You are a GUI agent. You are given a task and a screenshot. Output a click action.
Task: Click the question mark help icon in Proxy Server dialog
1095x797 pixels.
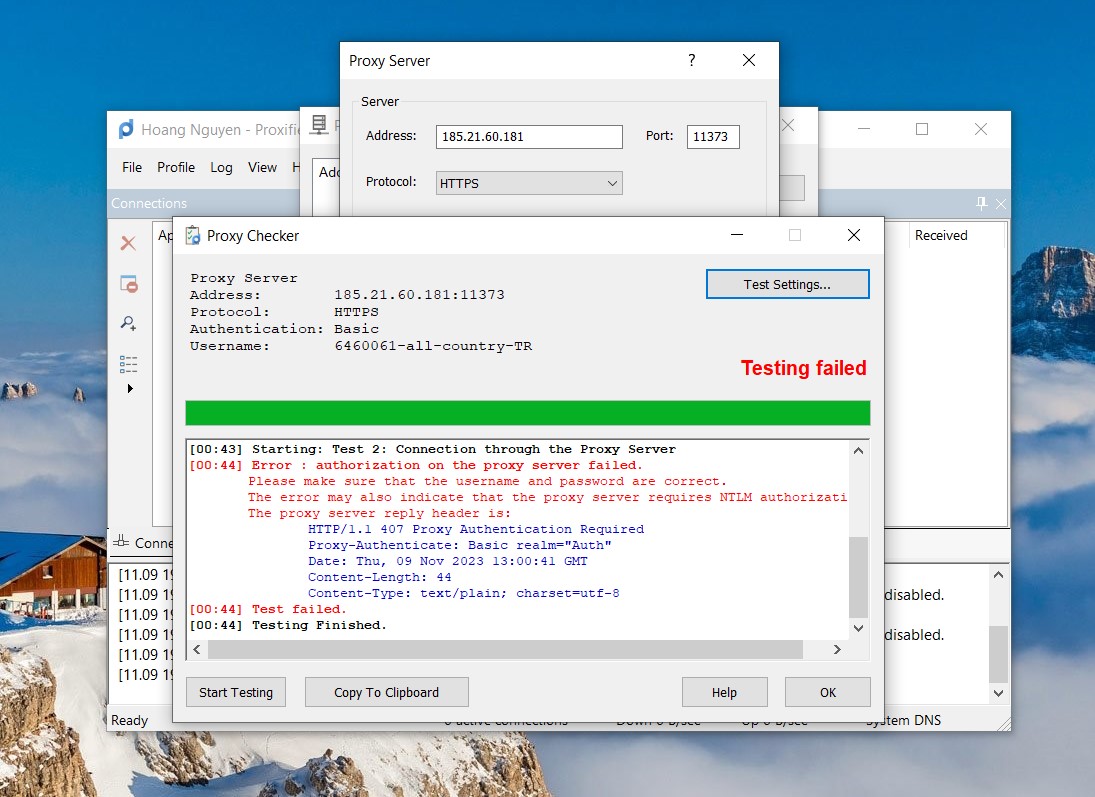coord(691,61)
